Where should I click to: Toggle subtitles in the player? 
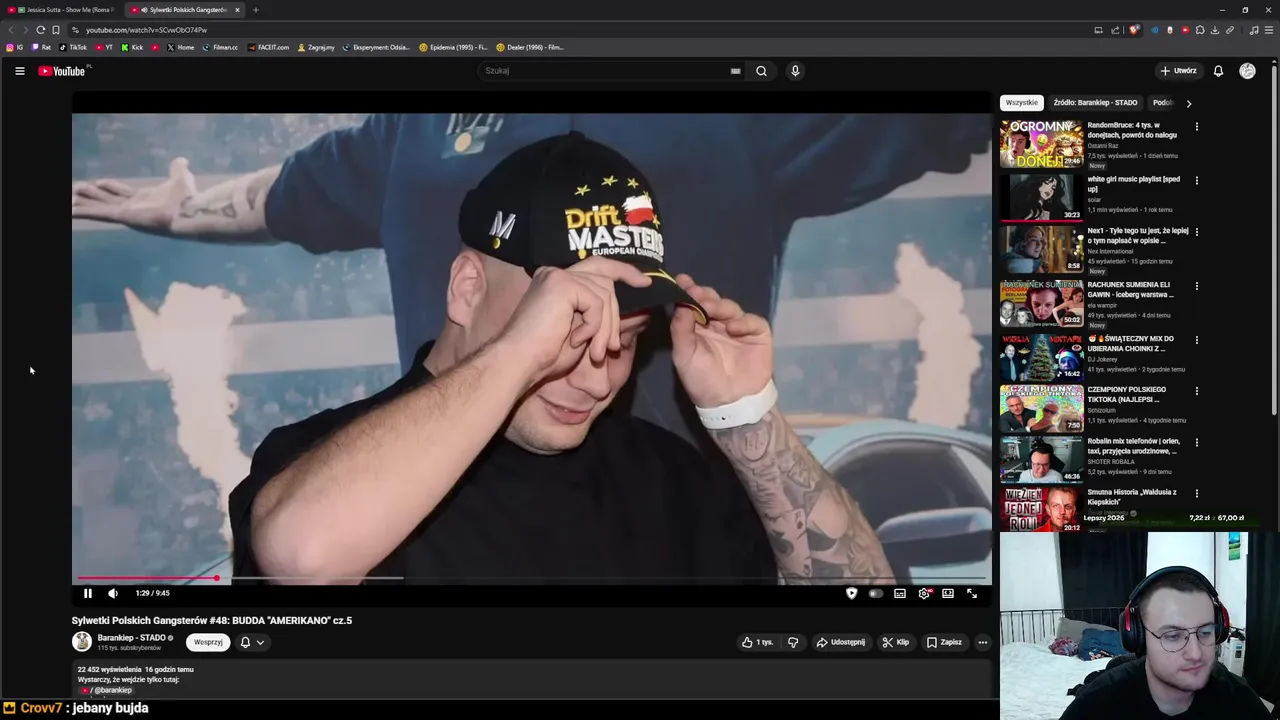[x=900, y=593]
